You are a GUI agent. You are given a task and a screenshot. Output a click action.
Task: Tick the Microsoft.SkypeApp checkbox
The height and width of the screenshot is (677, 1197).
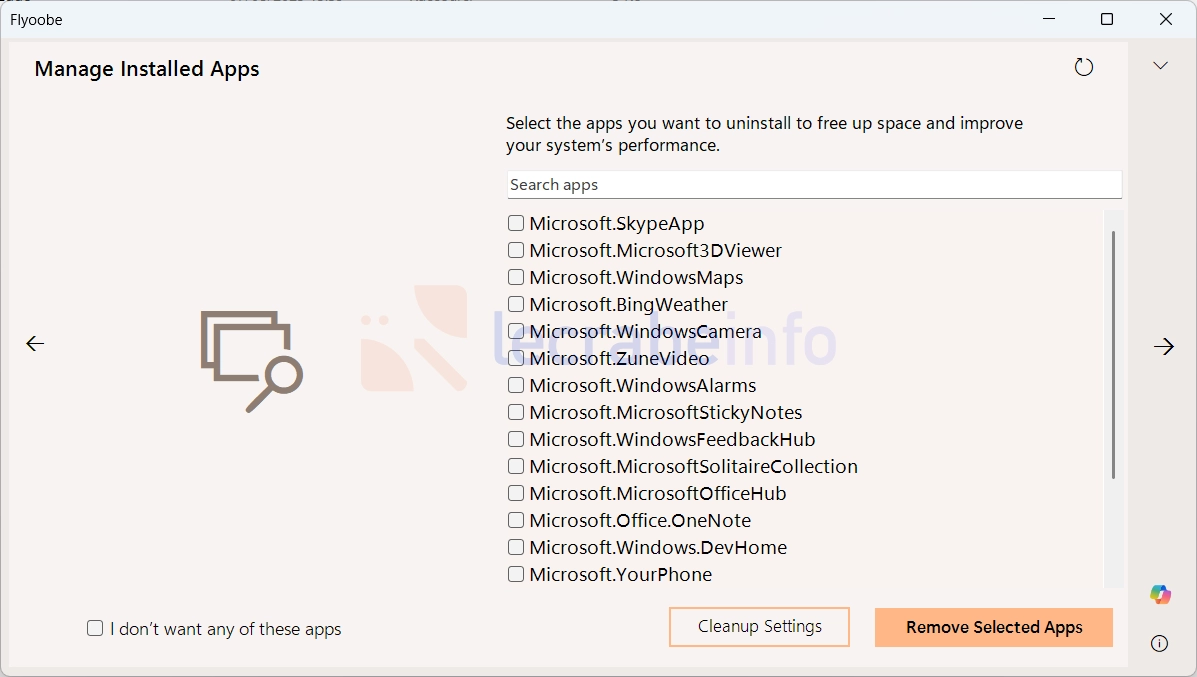pyautogui.click(x=516, y=223)
